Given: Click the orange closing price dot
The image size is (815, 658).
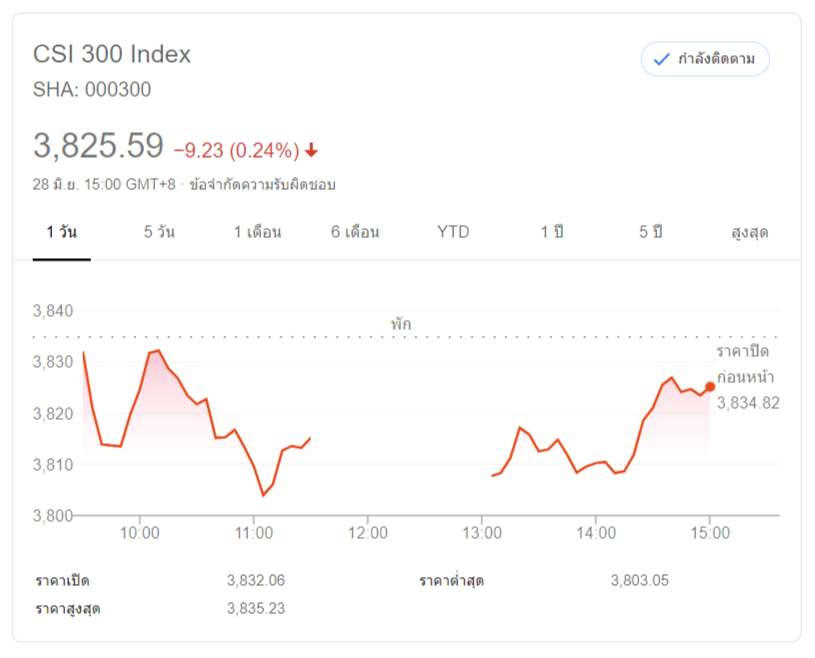Looking at the screenshot, I should [x=710, y=387].
